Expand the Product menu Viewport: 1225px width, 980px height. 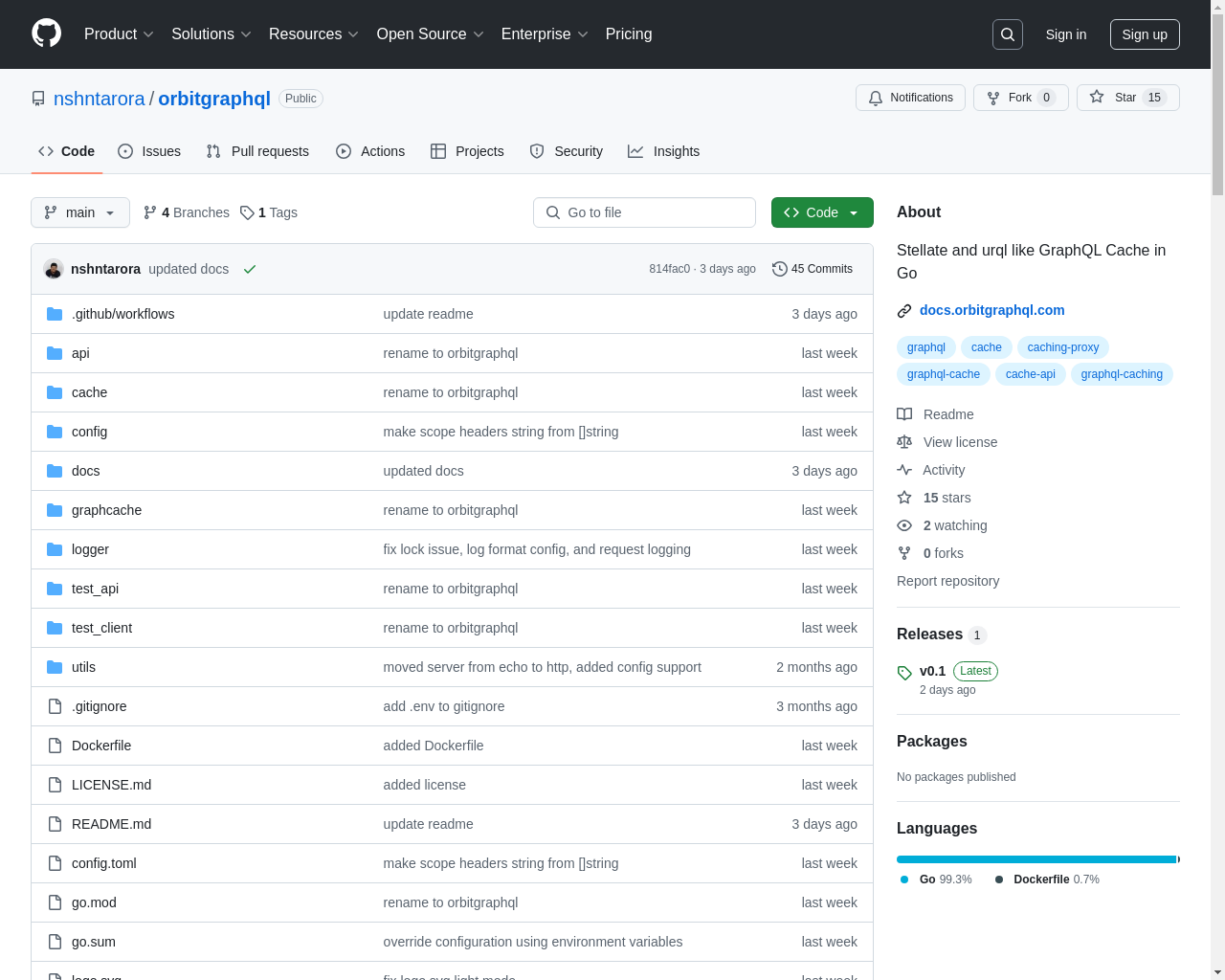(x=119, y=34)
